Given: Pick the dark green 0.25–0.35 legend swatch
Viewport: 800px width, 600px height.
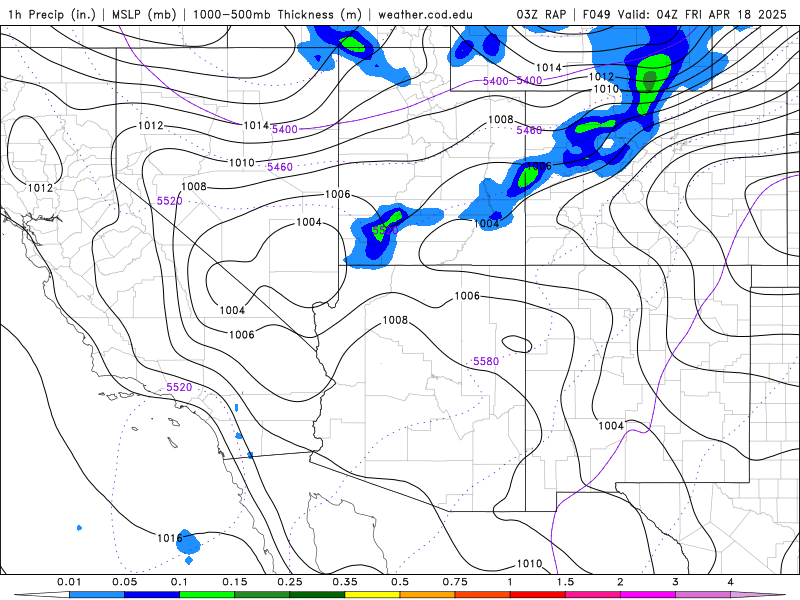Looking at the screenshot, I should point(317,595).
